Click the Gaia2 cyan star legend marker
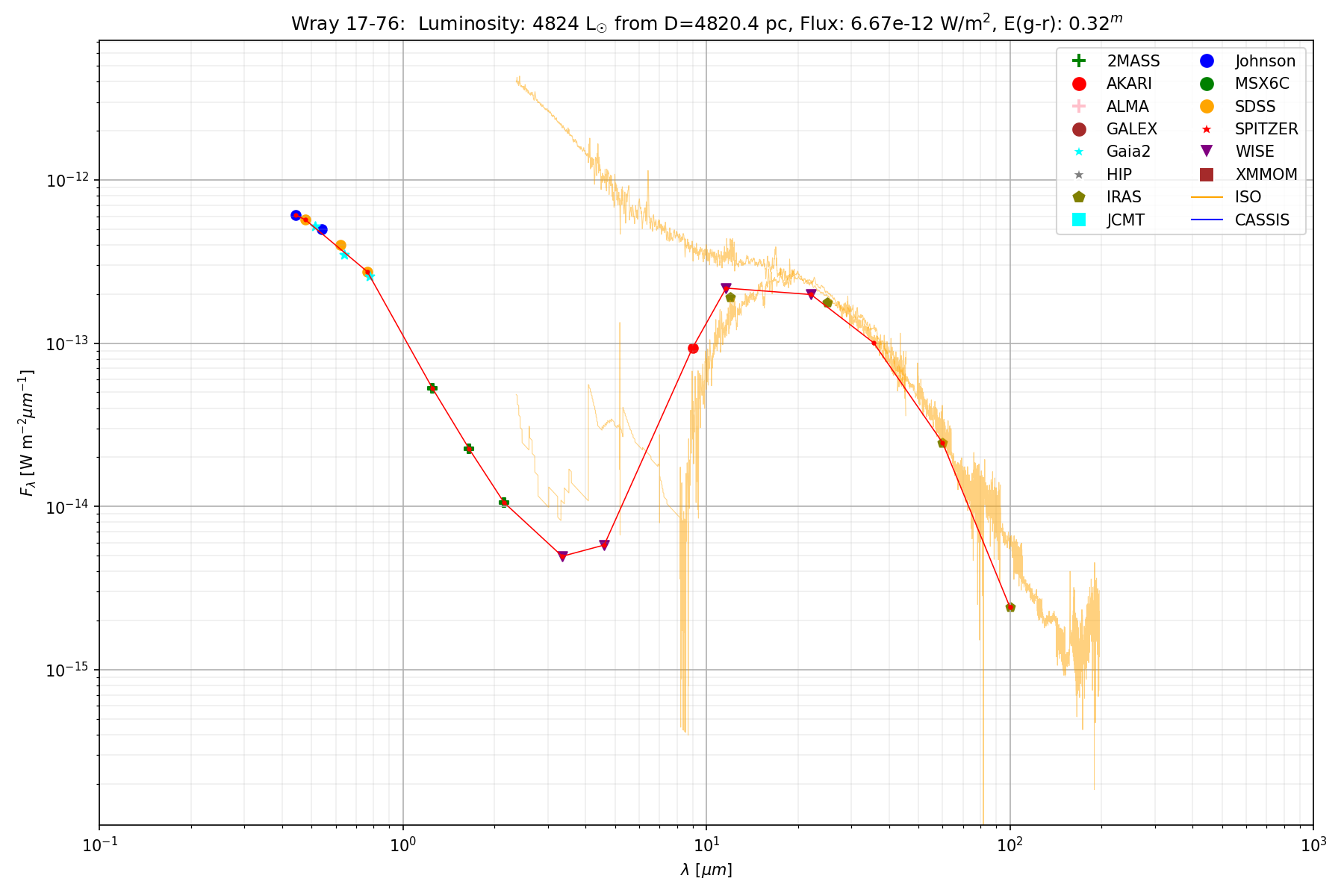 [1078, 152]
